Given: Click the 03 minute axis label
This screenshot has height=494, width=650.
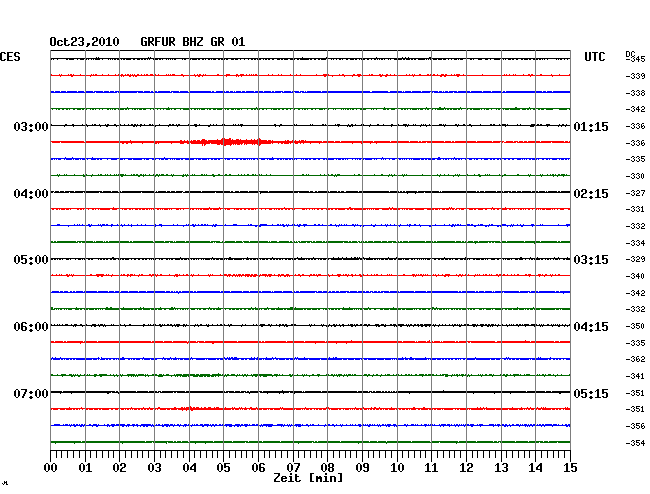Looking at the screenshot, I should (154, 468).
